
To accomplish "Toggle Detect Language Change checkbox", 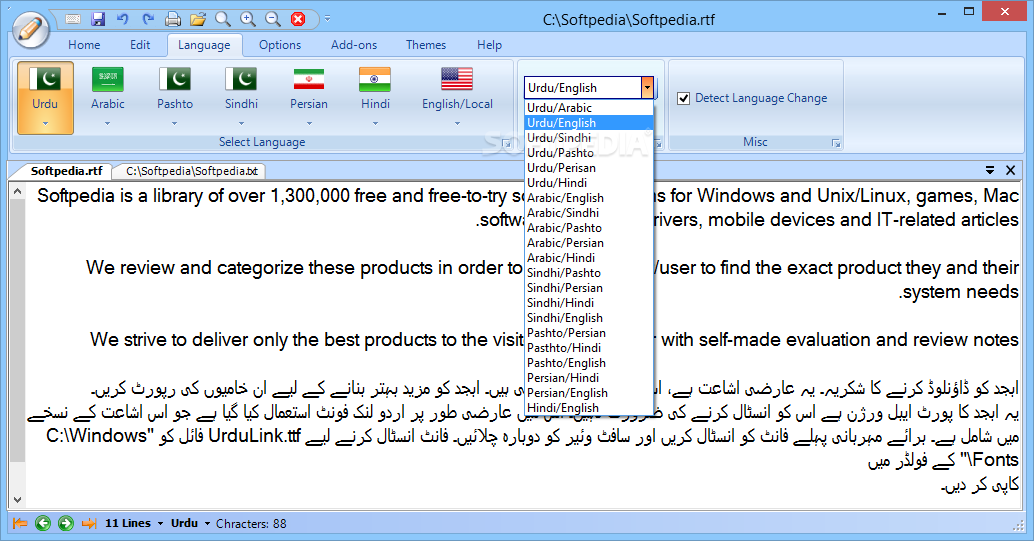I will (684, 98).
